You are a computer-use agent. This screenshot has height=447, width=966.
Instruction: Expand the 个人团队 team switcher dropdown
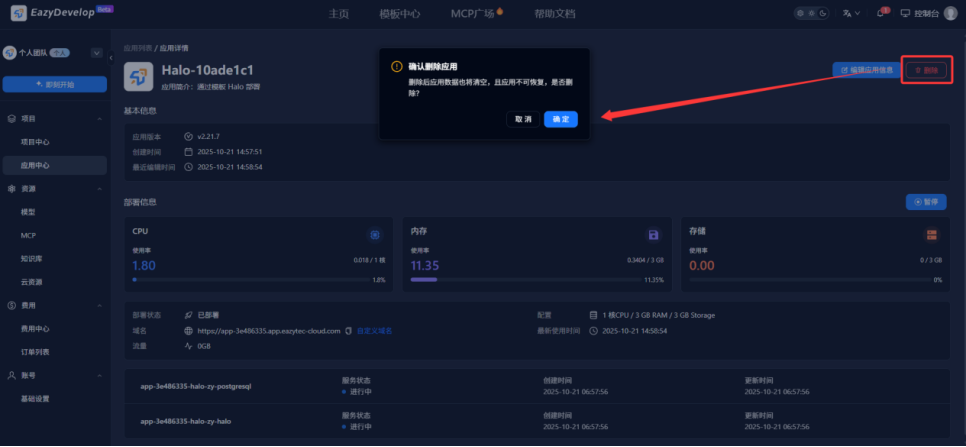click(x=96, y=53)
